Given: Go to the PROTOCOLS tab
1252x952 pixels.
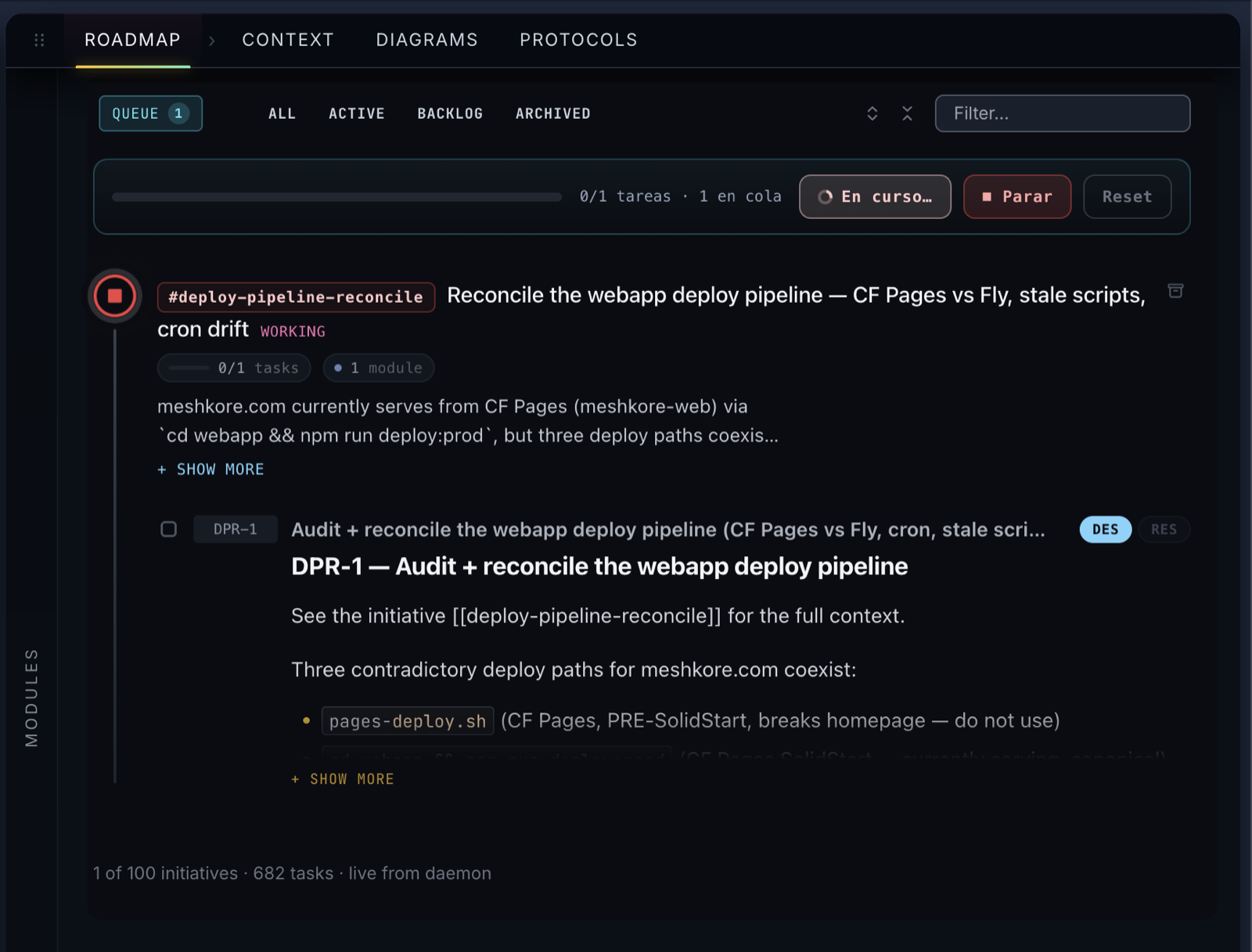Looking at the screenshot, I should [578, 40].
